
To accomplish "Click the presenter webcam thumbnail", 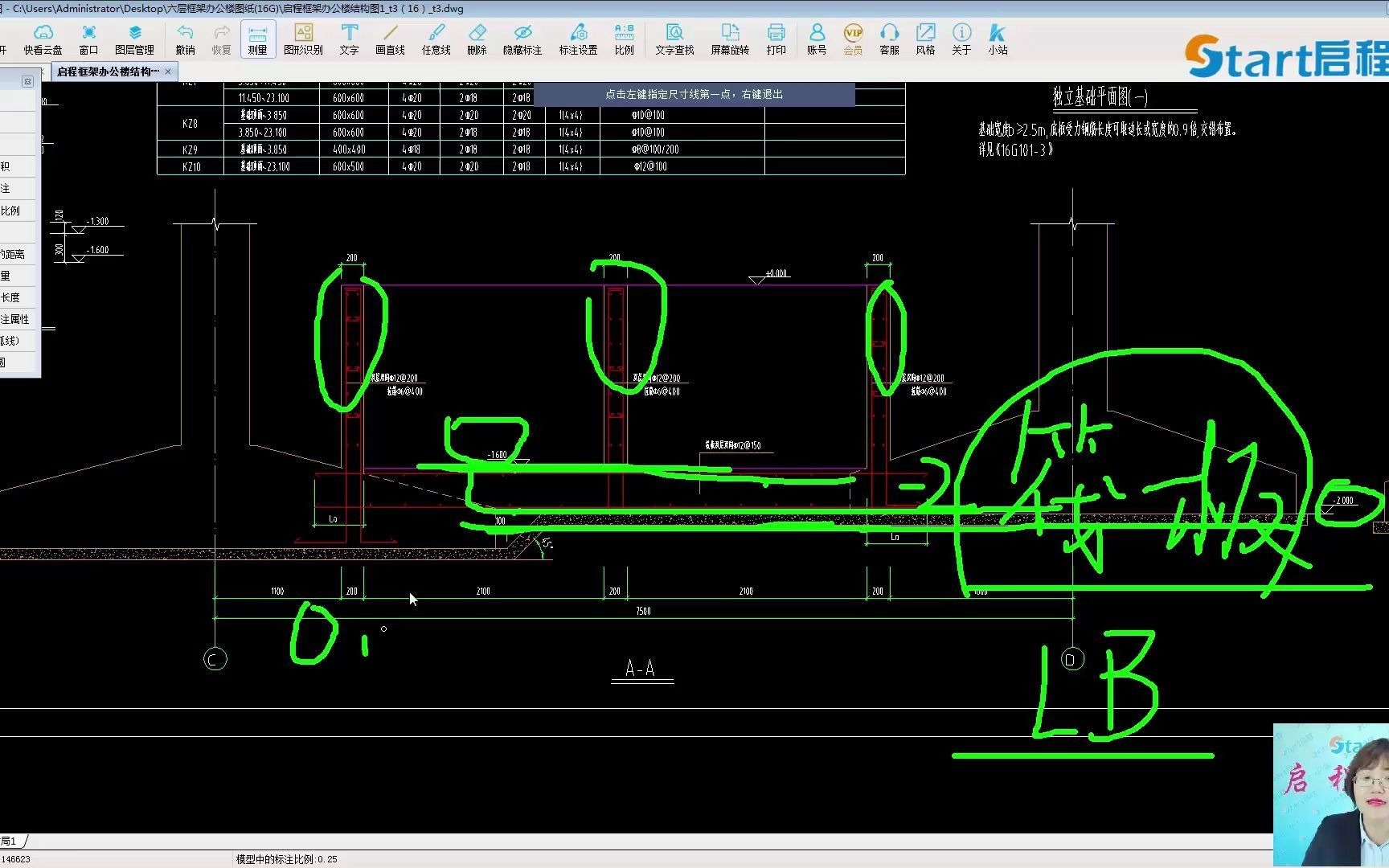I will (1331, 795).
